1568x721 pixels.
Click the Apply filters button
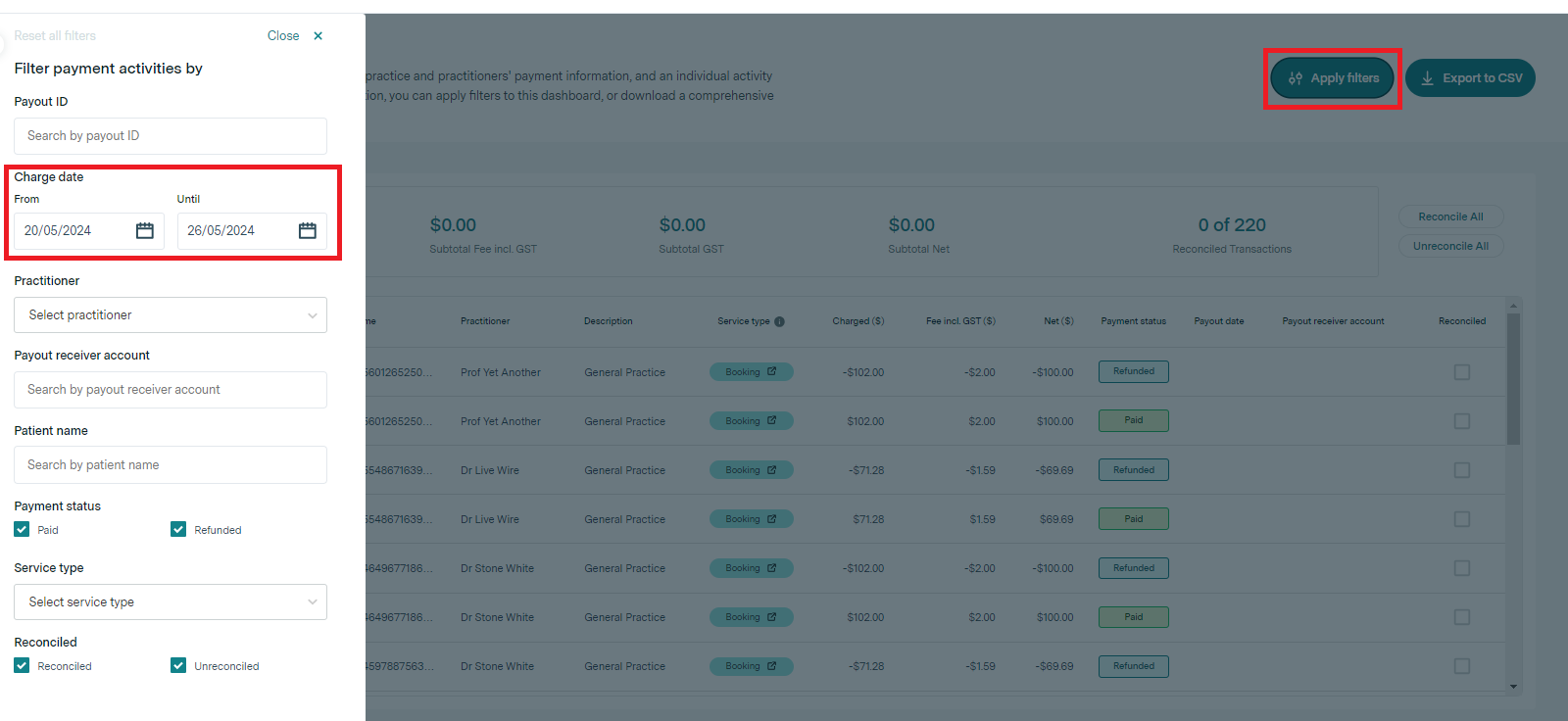tap(1333, 78)
